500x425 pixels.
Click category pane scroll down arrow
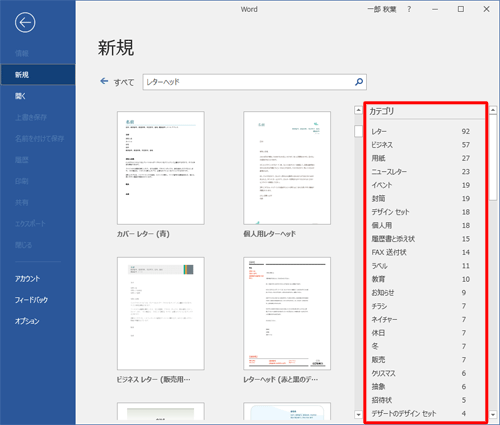click(x=493, y=415)
